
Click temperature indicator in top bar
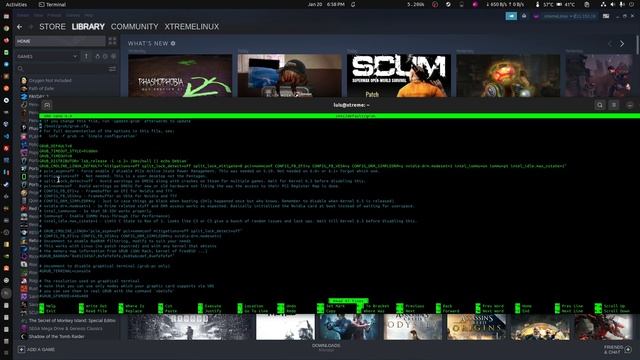point(555,4)
